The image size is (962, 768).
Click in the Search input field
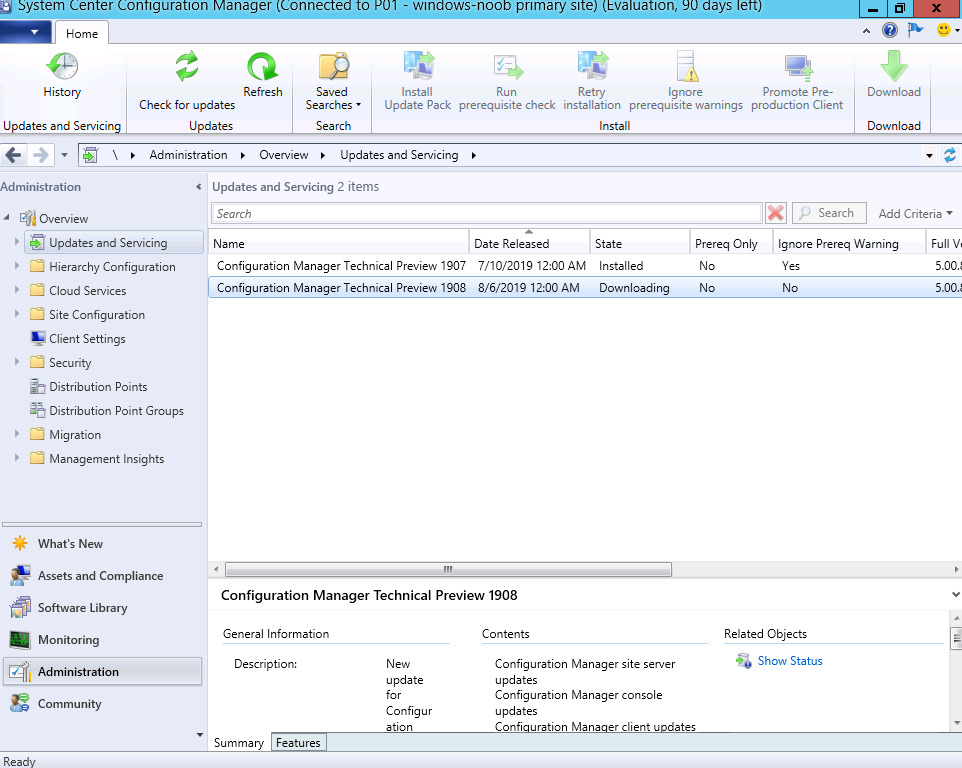pos(487,213)
